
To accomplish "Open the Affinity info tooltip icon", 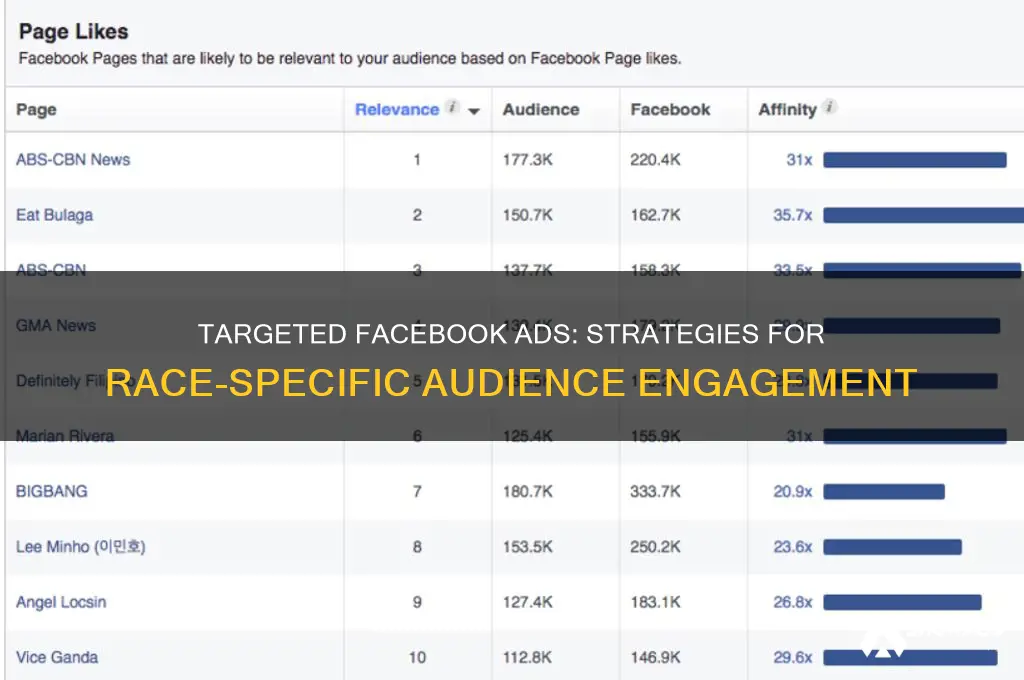I will pyautogui.click(x=829, y=107).
